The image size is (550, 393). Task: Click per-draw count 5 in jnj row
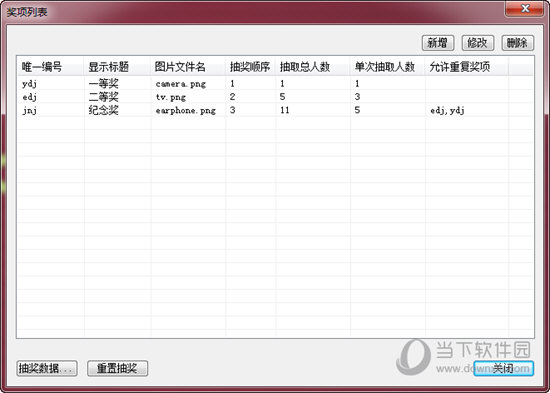357,110
